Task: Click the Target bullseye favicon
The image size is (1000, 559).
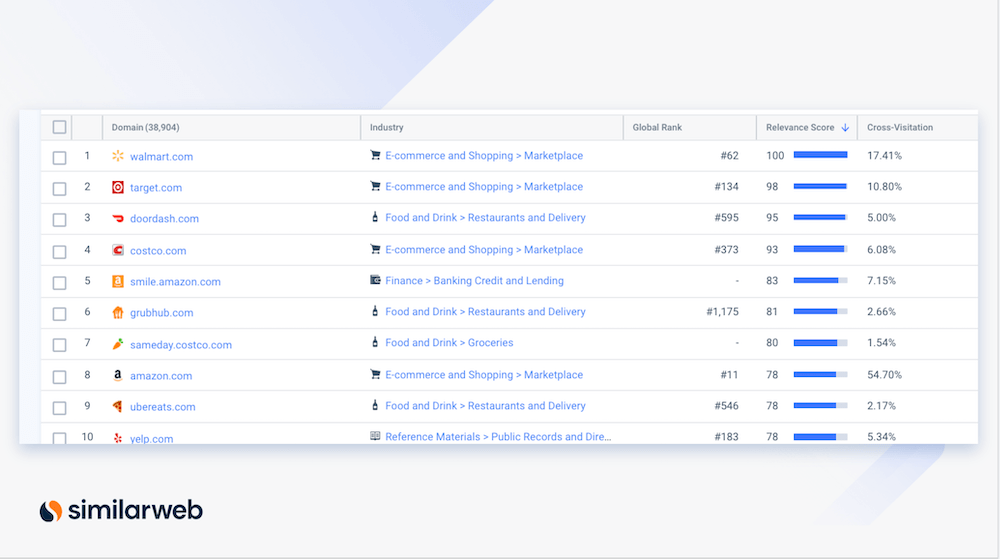Action: (118, 187)
